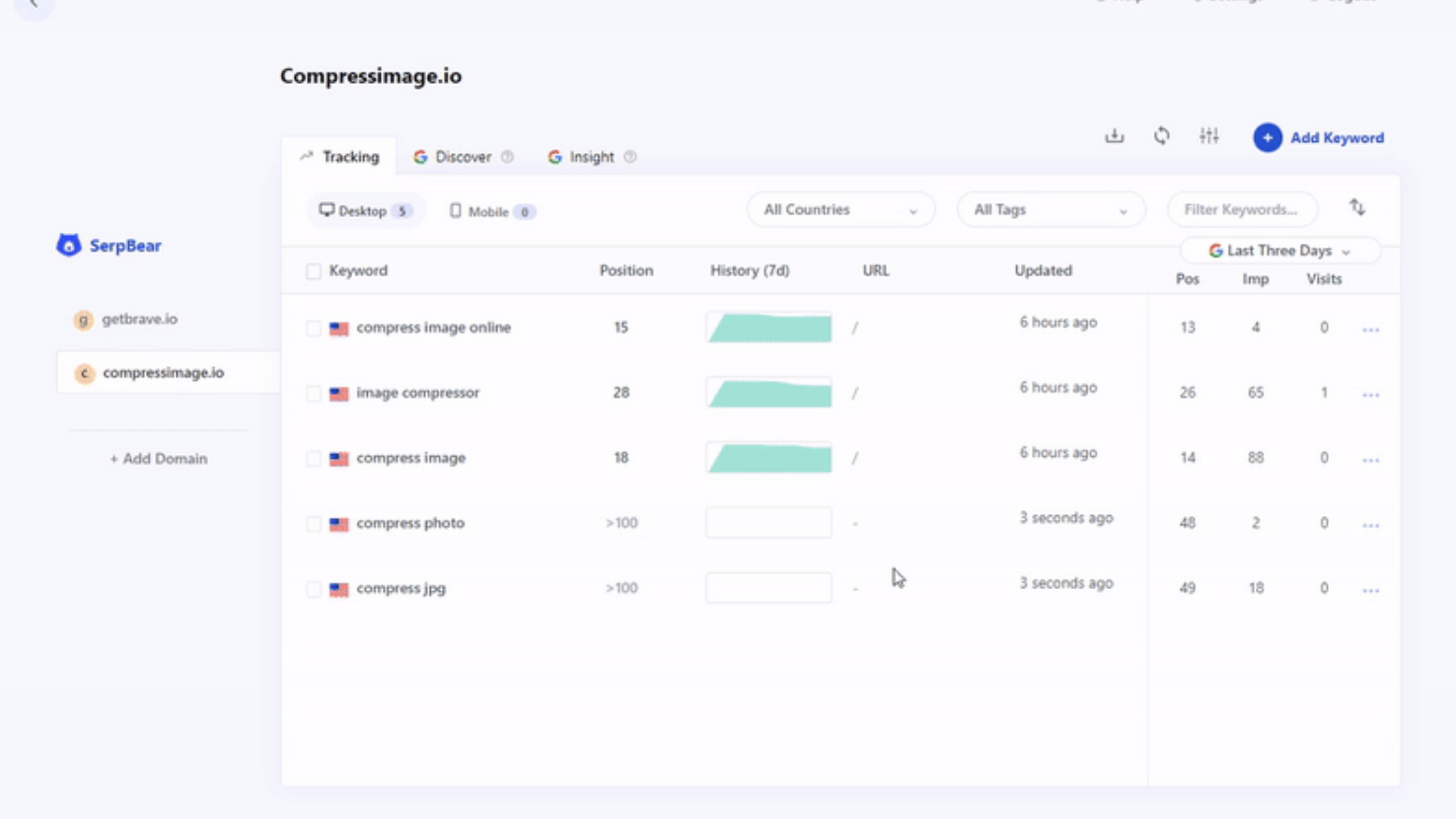Viewport: 1456px width, 819px height.
Task: Open the All Countries dropdown
Action: (840, 209)
